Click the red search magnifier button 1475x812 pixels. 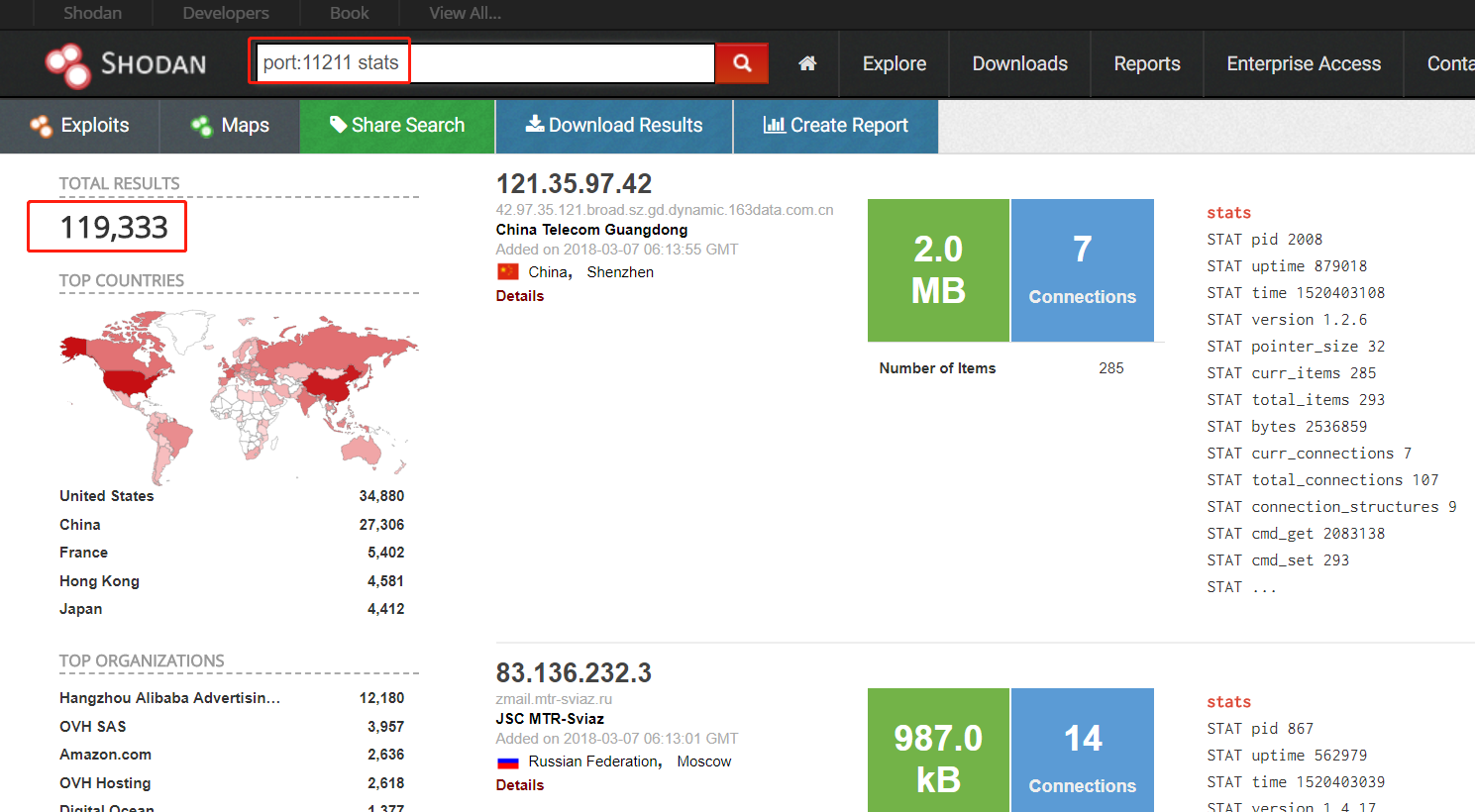tap(742, 63)
